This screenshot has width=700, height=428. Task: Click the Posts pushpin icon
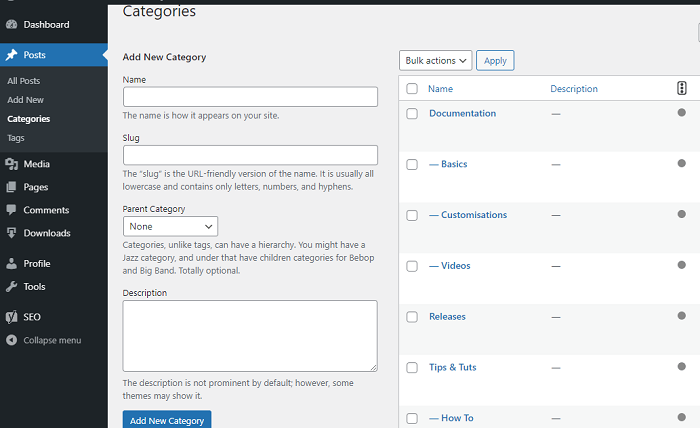coord(12,55)
